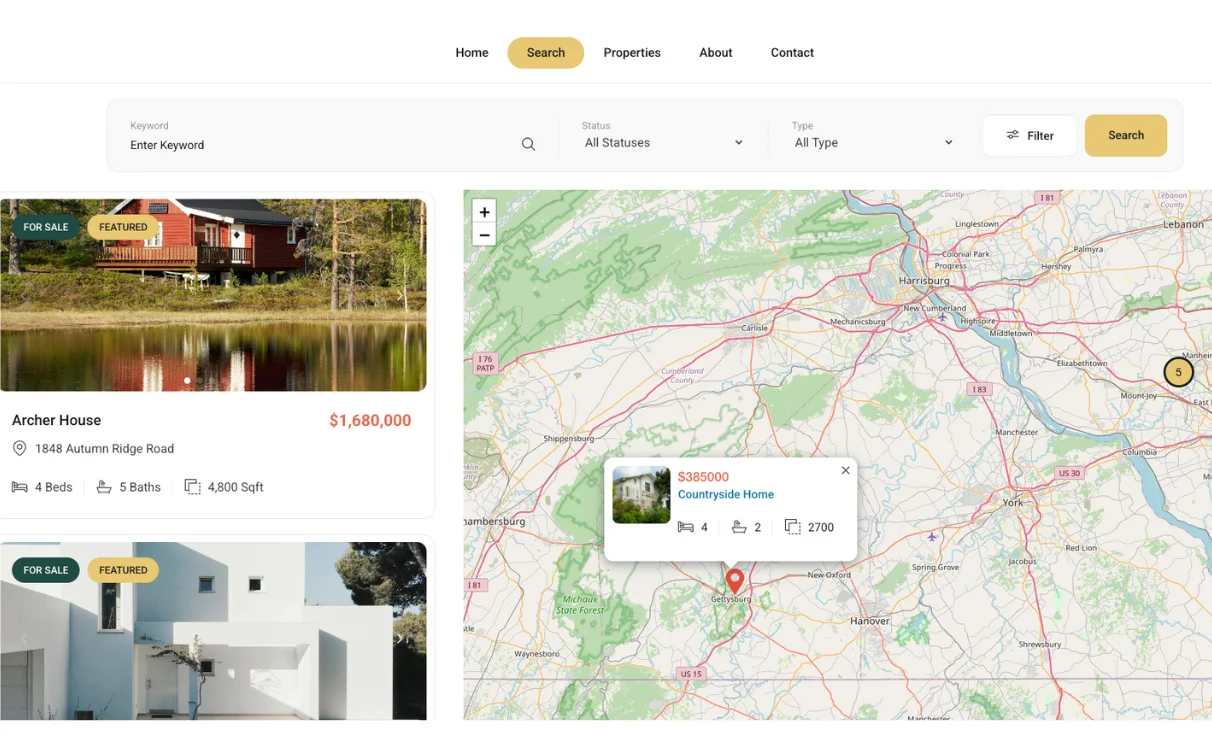Open the Countryside Home link in popup
Viewport: 1212px width, 742px height.
[725, 494]
